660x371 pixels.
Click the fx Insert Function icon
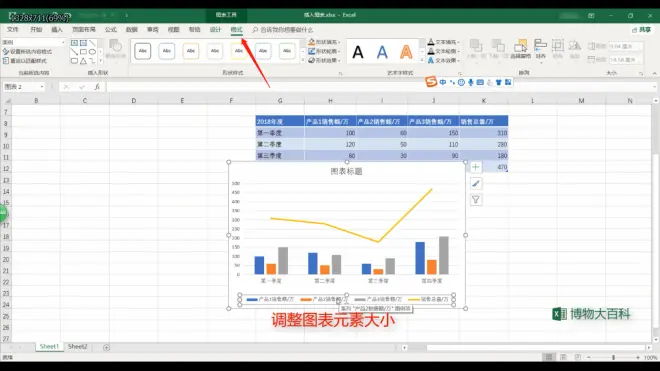tap(97, 87)
